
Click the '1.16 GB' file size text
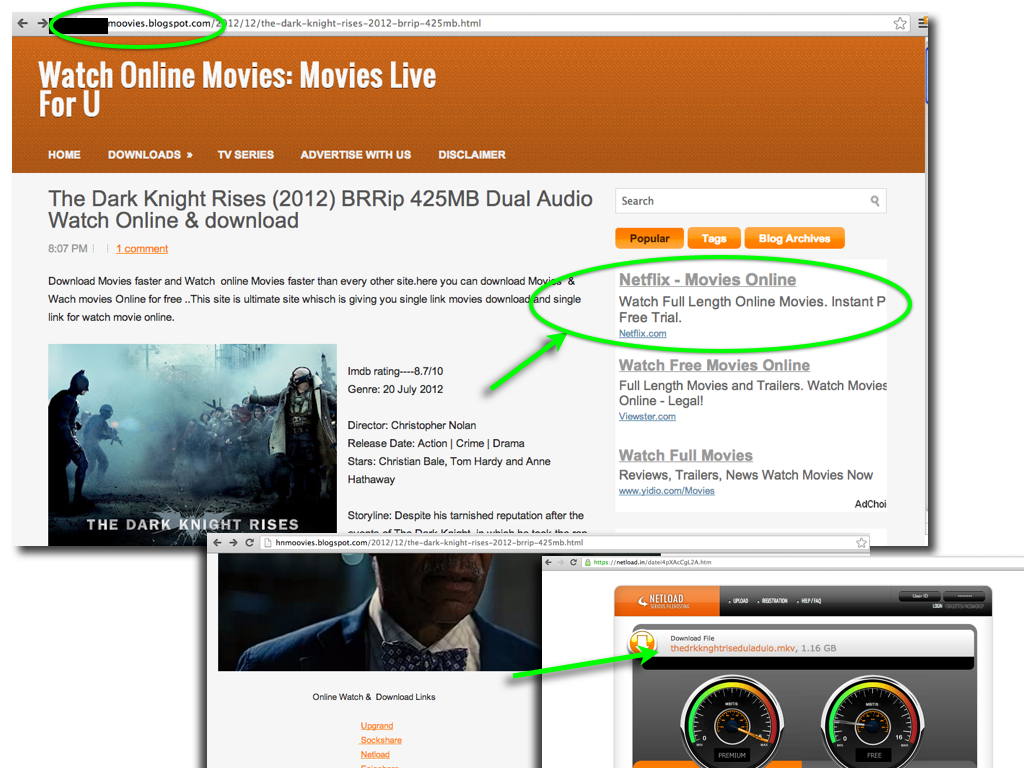(x=818, y=648)
